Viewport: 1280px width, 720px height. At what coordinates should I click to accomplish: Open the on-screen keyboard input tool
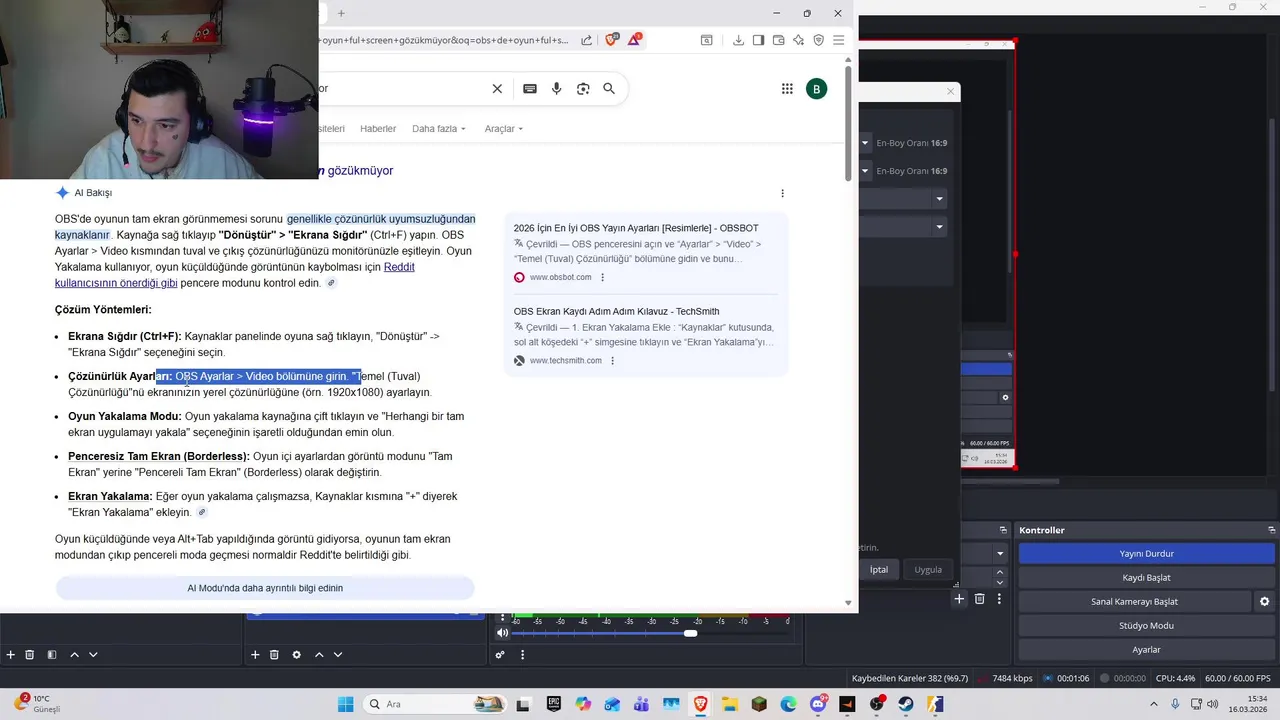pos(530,88)
